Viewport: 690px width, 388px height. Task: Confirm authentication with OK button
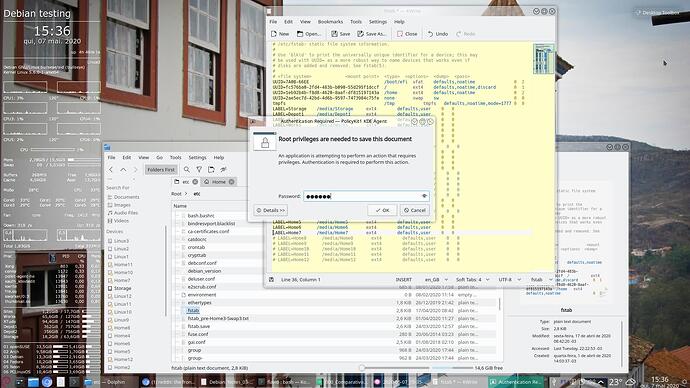coord(382,210)
